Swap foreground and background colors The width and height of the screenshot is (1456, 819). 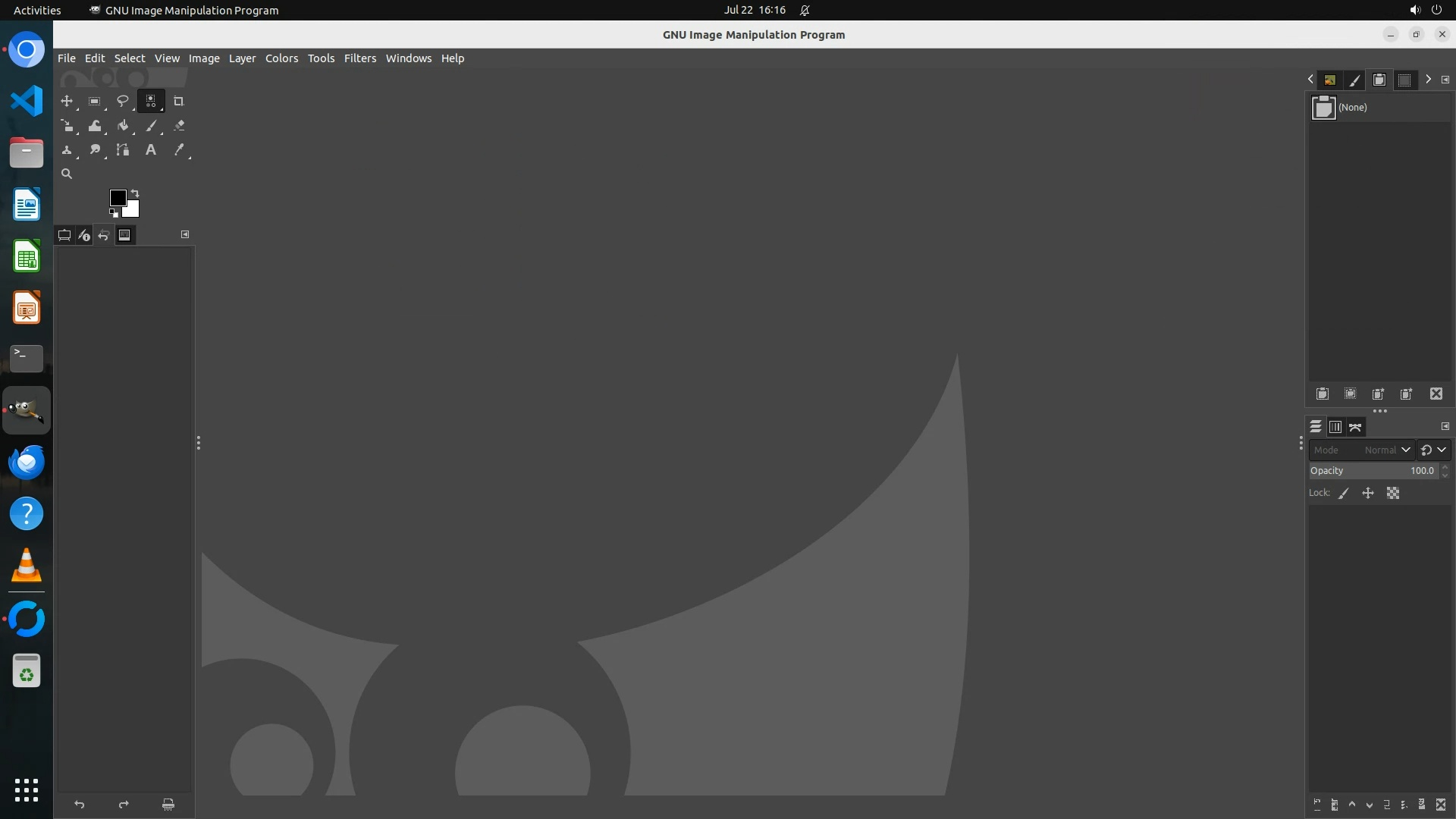point(135,193)
